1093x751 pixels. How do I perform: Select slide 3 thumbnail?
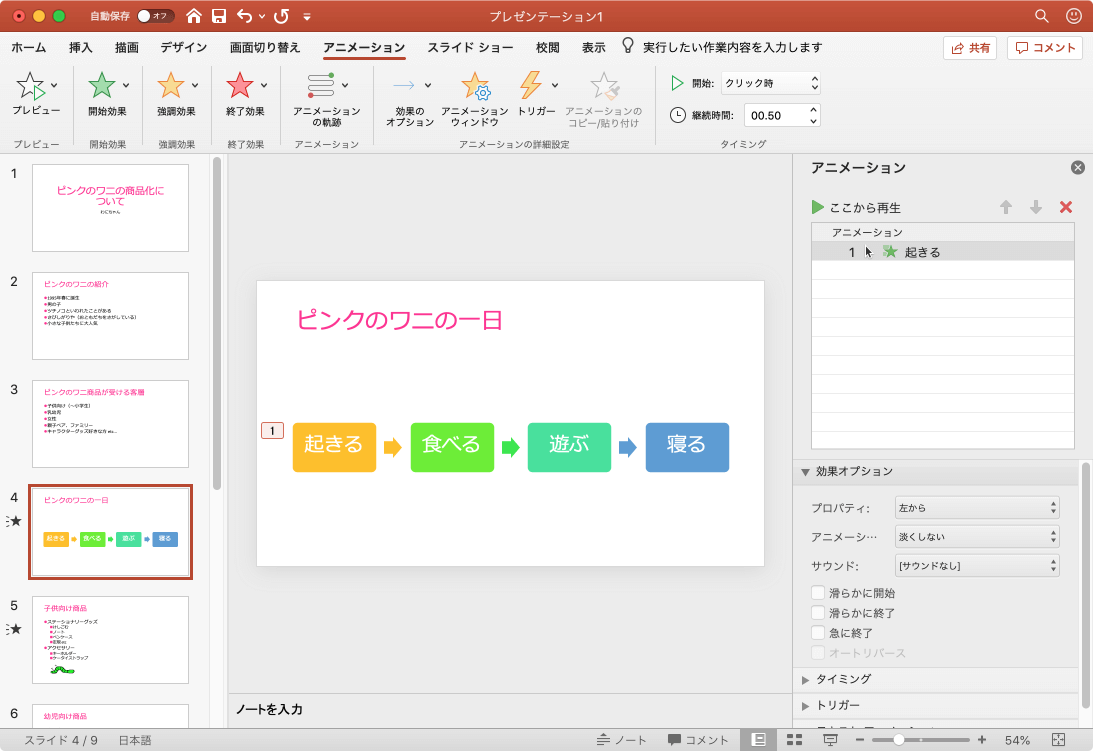pos(110,424)
